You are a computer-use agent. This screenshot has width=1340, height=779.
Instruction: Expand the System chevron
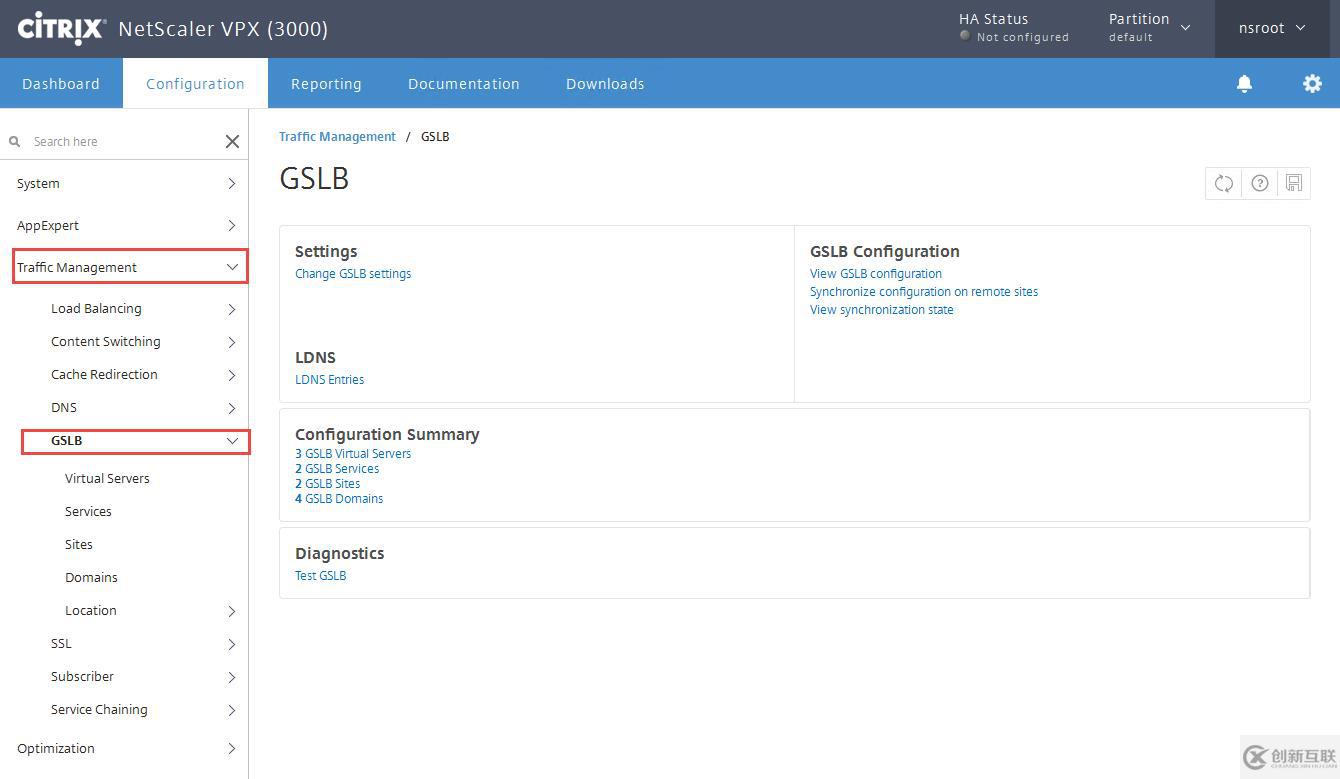[x=232, y=184]
